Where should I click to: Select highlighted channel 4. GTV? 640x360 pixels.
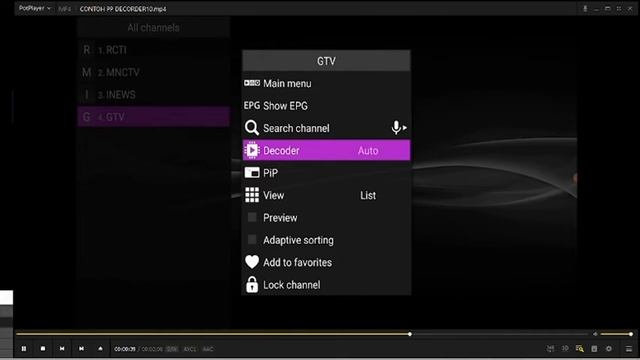tap(153, 117)
